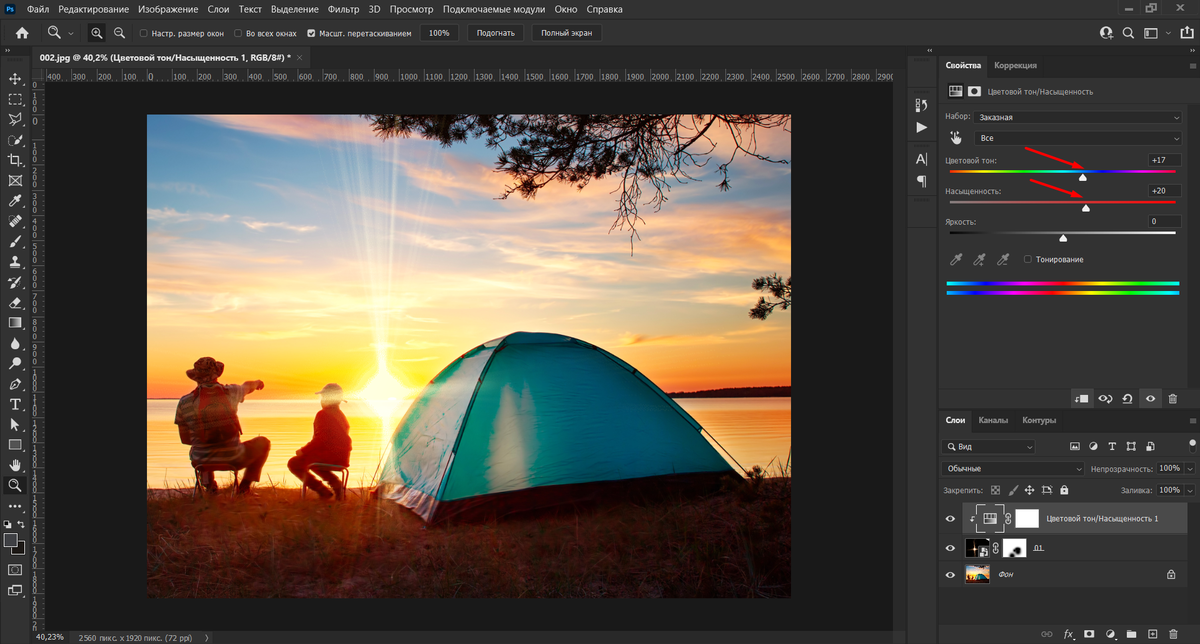Click the 100% zoom button

[439, 33]
